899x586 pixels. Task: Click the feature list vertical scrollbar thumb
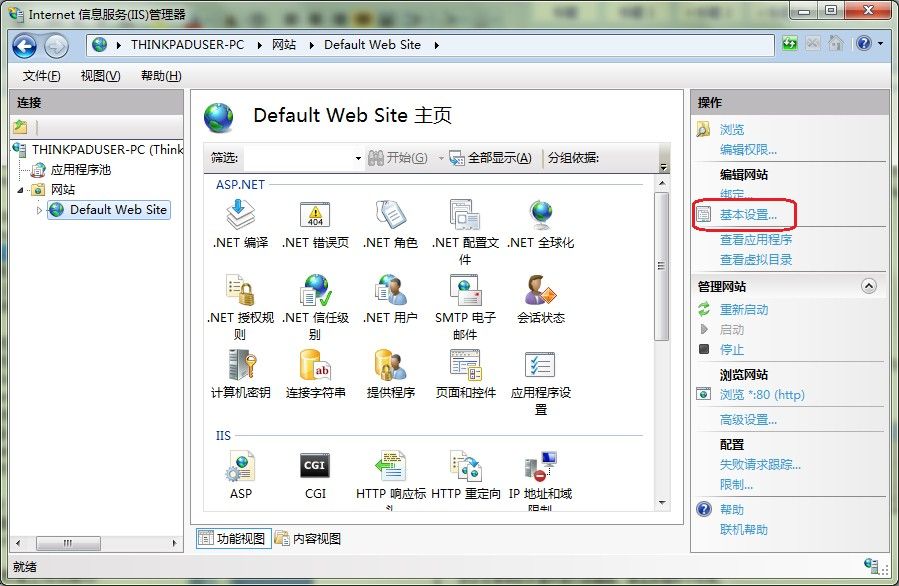pos(662,266)
